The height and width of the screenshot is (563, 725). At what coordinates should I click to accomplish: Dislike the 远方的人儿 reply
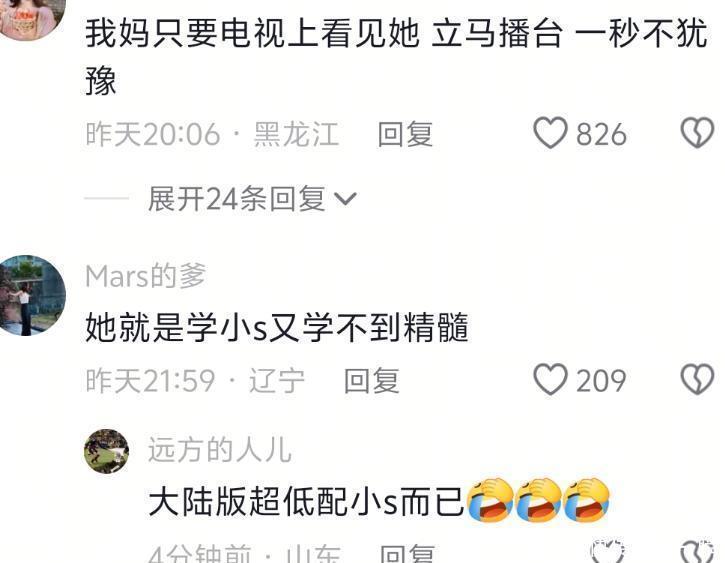[697, 551]
